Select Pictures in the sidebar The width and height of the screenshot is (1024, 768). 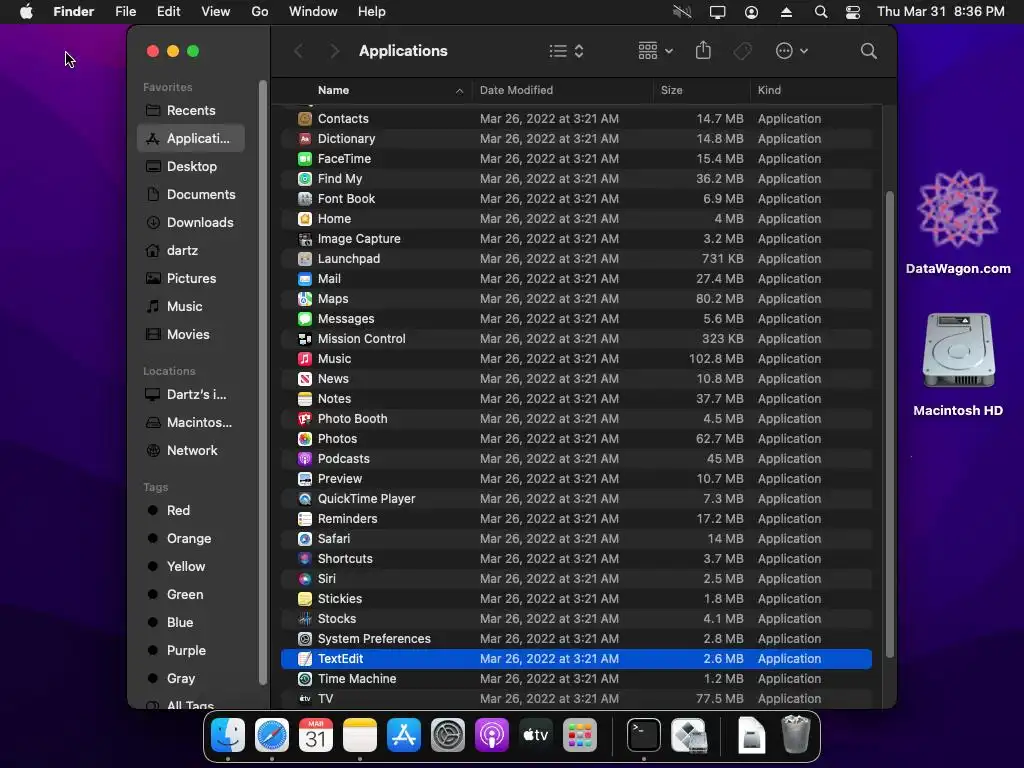coord(191,279)
